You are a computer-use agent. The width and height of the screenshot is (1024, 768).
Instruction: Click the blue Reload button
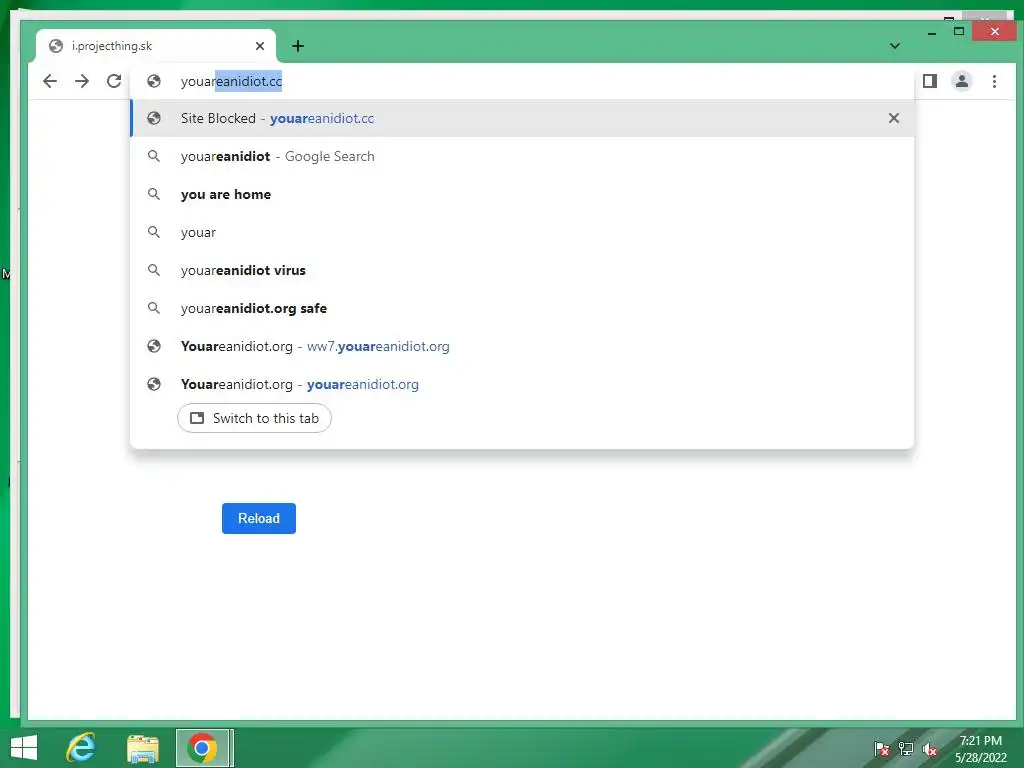pos(259,518)
